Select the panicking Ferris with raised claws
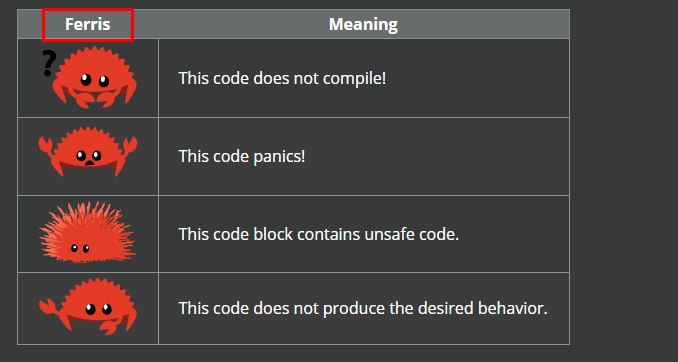This screenshot has height=362, width=678. [88, 151]
